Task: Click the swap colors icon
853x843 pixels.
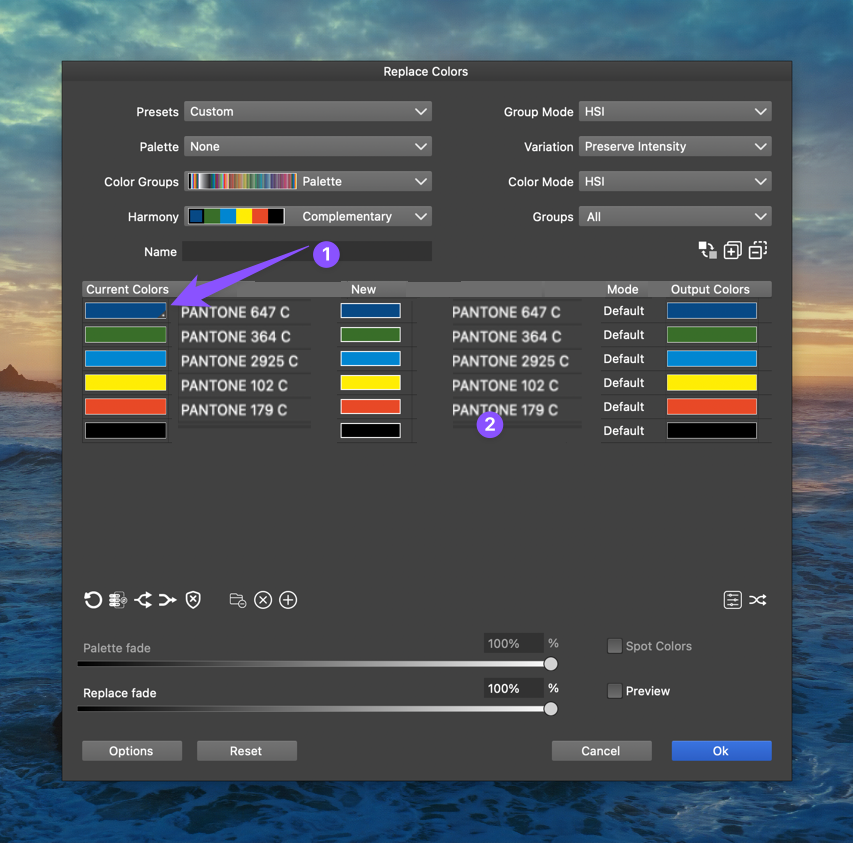Action: (x=707, y=250)
